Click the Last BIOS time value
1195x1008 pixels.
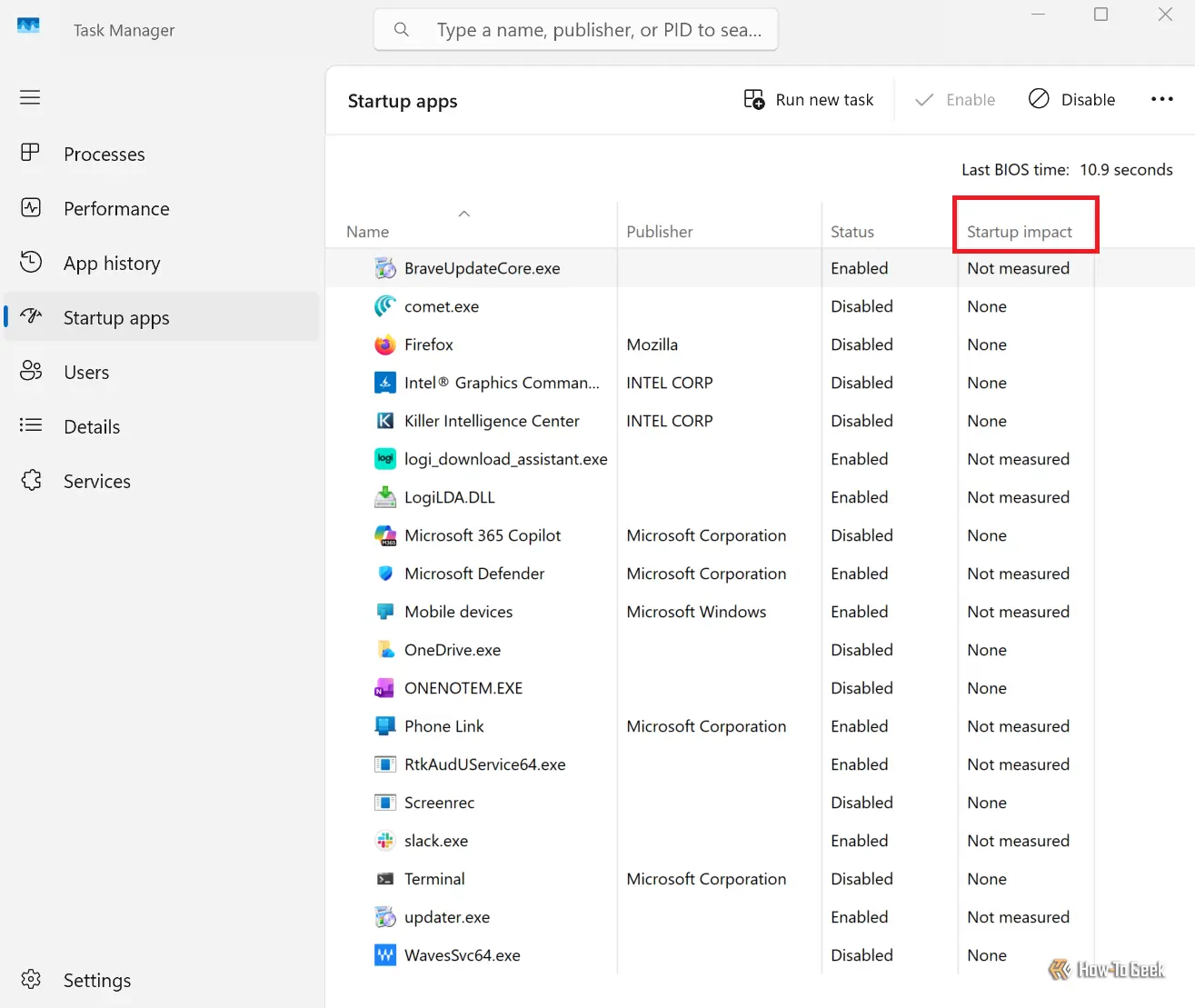point(1126,170)
